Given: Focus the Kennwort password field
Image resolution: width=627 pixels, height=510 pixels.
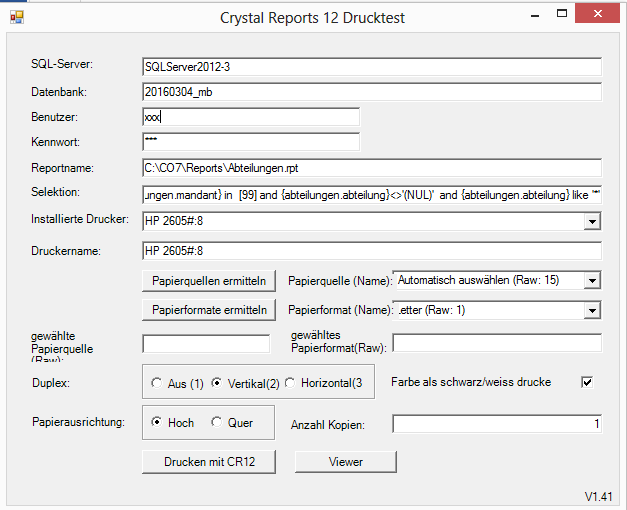Looking at the screenshot, I should point(251,142).
